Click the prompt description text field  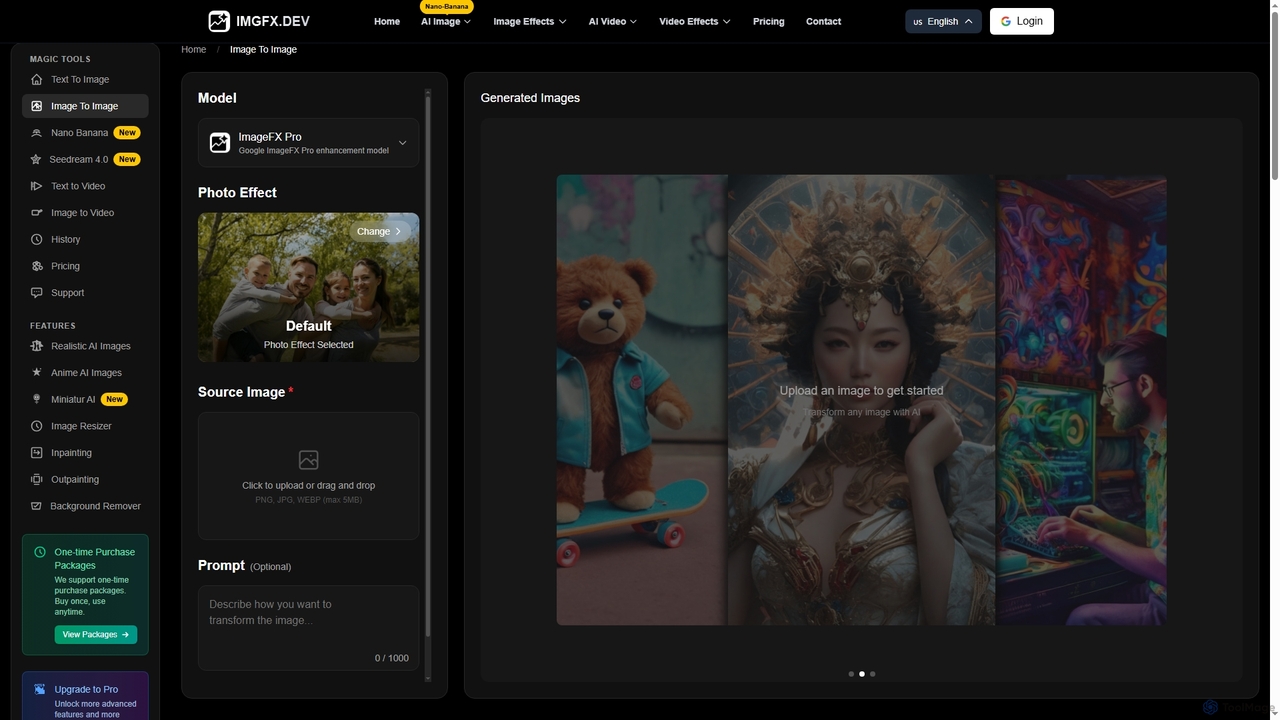click(x=308, y=627)
